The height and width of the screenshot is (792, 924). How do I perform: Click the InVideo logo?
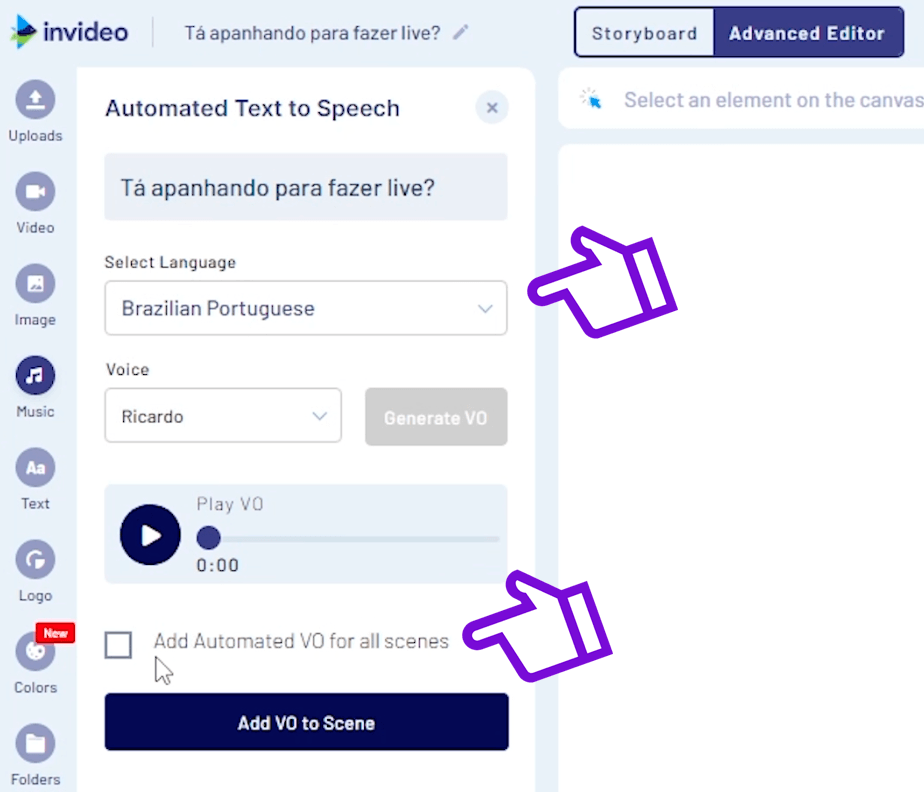(69, 32)
